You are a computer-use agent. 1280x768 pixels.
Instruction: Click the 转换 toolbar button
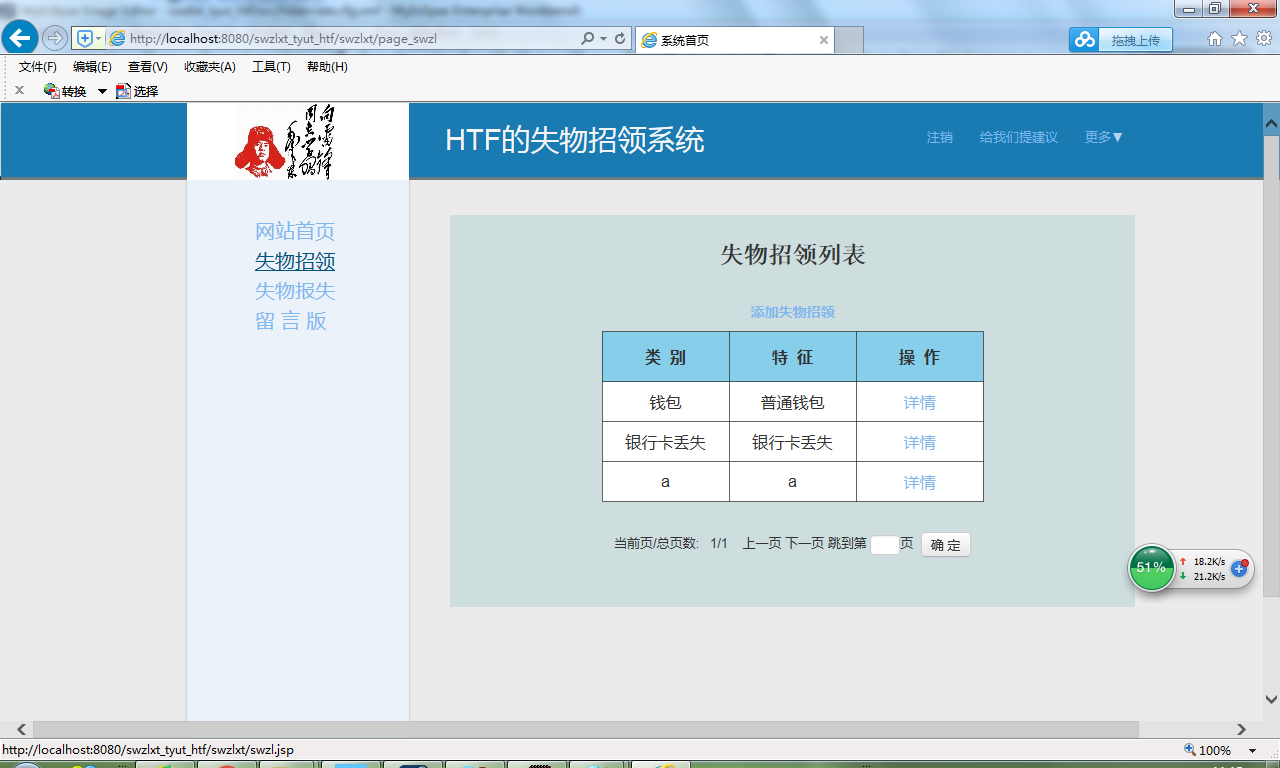66,91
